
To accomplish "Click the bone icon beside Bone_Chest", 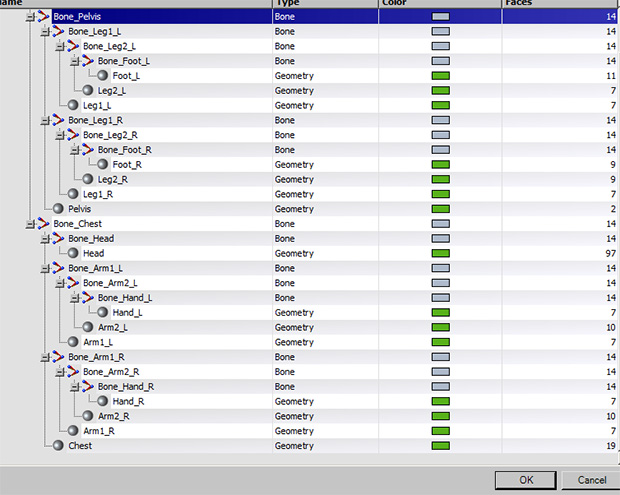I will (43, 223).
